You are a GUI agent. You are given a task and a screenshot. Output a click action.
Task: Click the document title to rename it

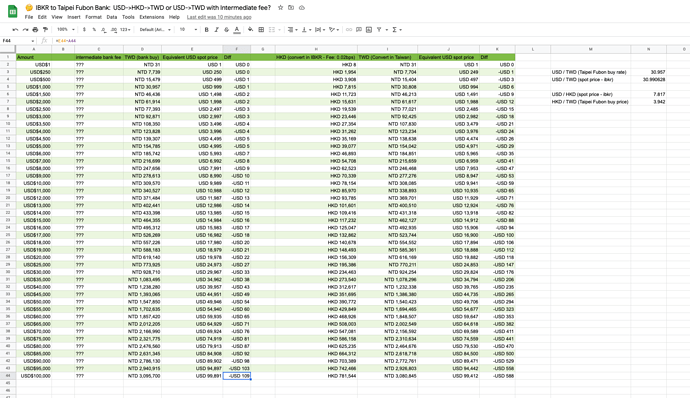click(x=154, y=7)
